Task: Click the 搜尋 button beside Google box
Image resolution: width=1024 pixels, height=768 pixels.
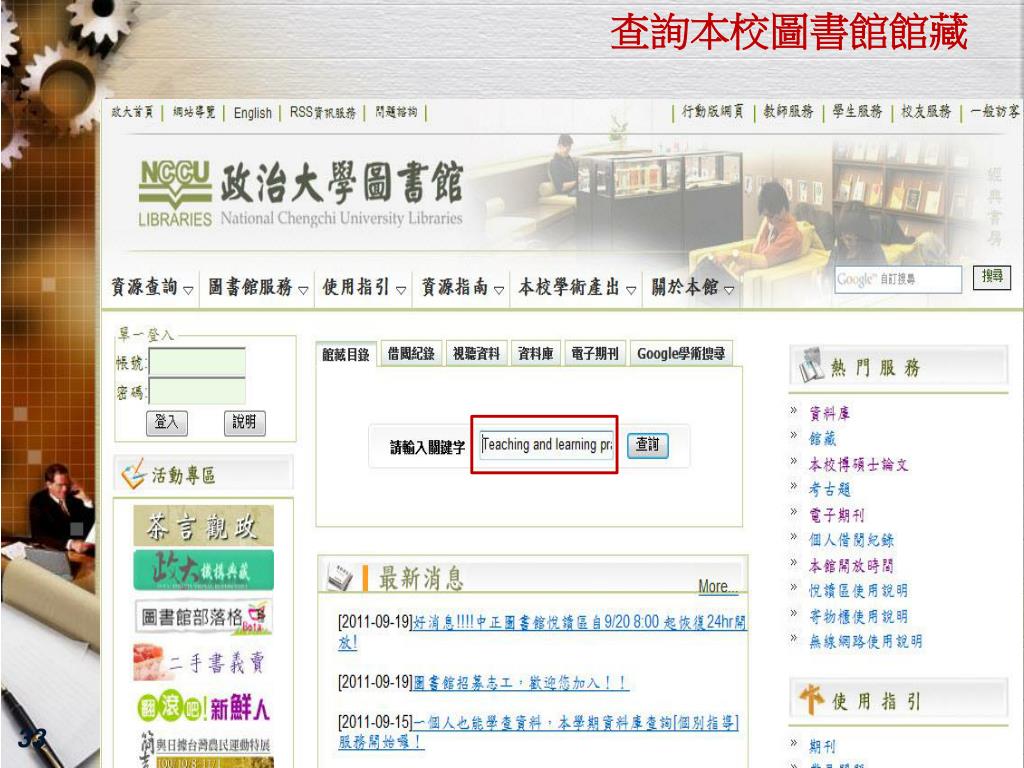Action: coord(991,276)
